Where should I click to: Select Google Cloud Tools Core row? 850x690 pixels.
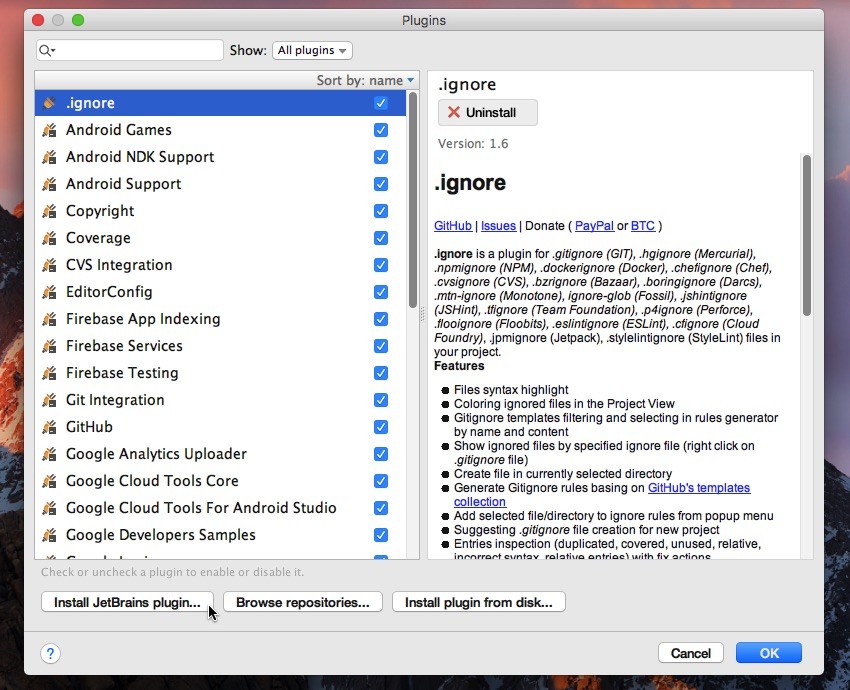click(x=220, y=481)
